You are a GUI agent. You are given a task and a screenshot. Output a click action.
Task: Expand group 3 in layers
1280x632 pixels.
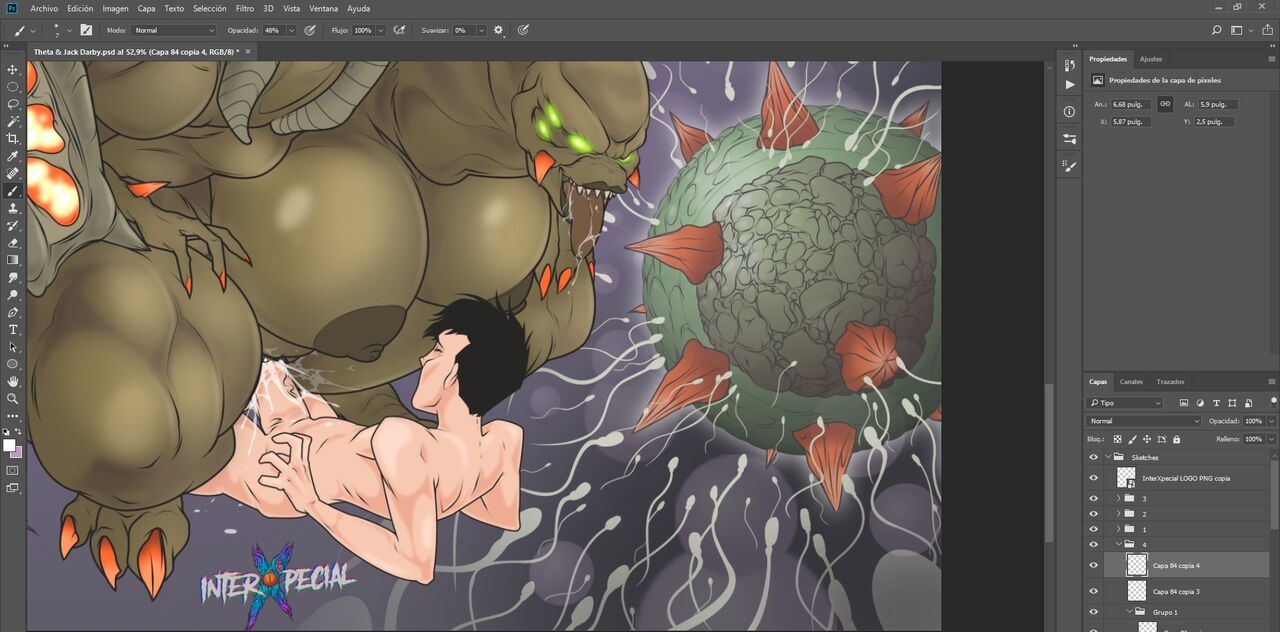pyautogui.click(x=1119, y=498)
